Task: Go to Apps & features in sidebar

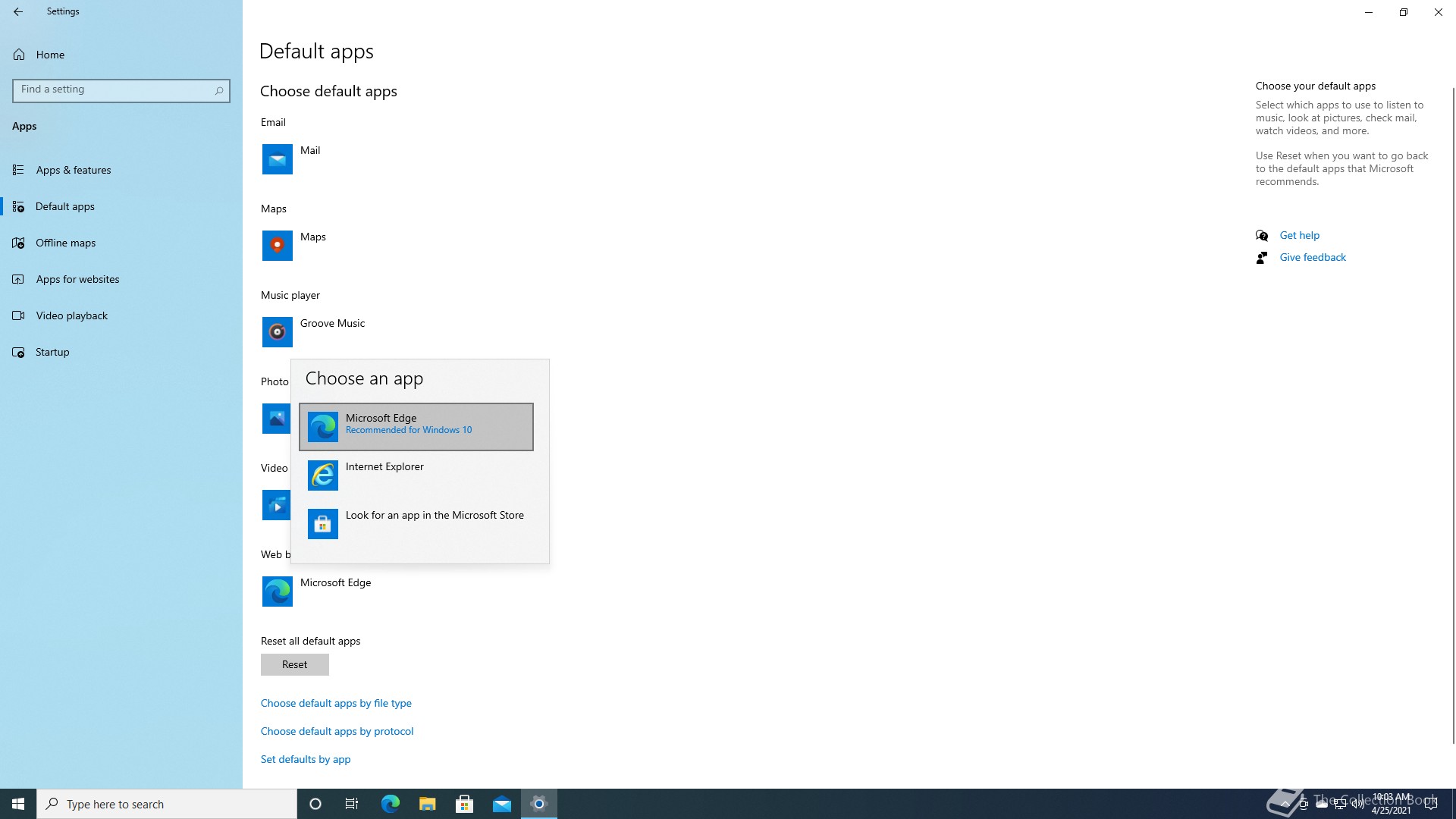Action: coord(74,170)
